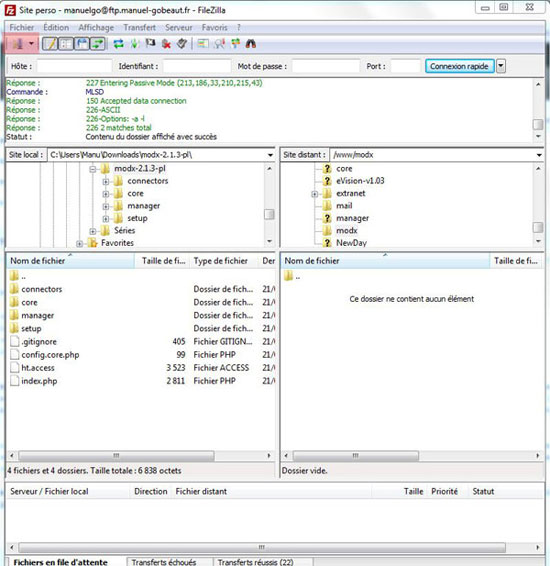Open the Fichier menu

[x=22, y=28]
